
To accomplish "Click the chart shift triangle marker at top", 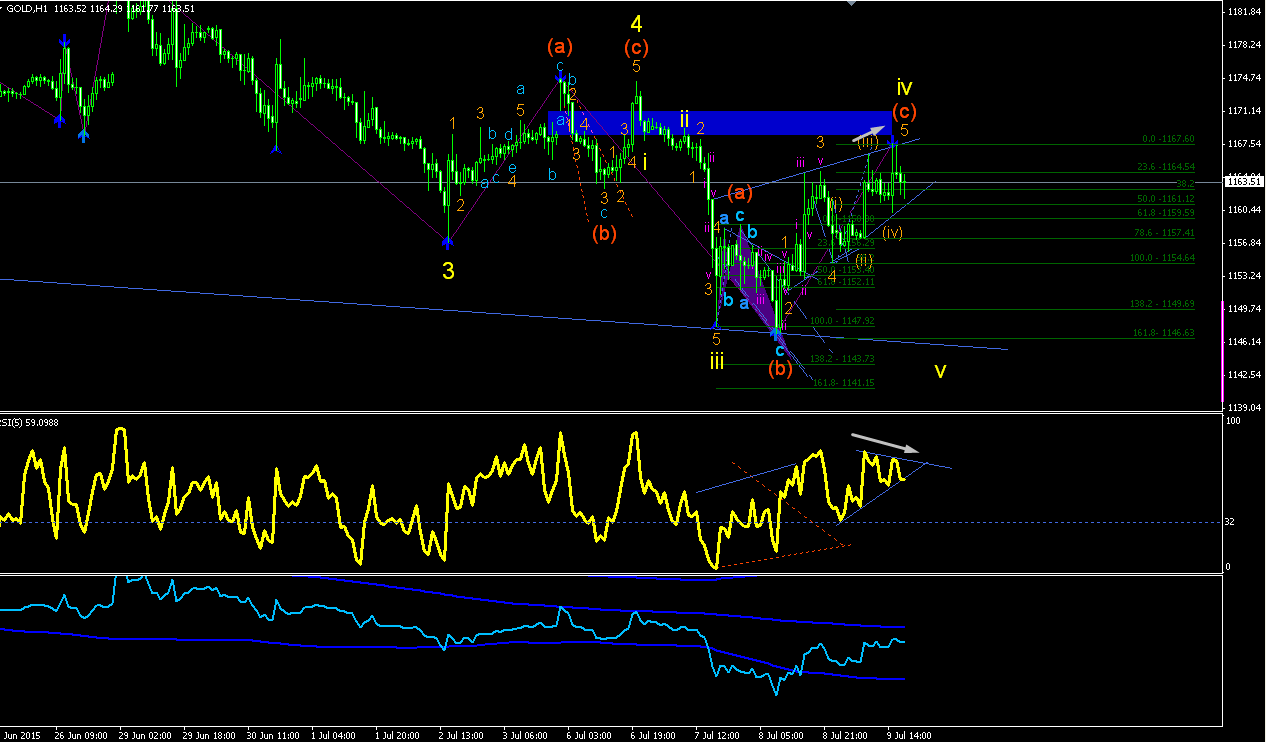I will [853, 4].
